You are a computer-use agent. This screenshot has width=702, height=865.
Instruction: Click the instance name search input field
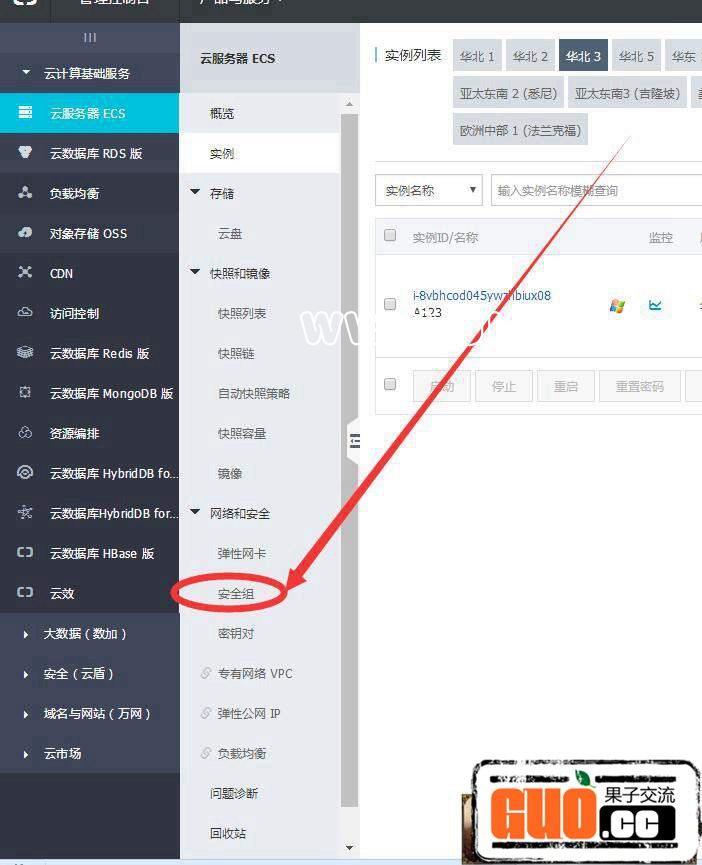click(x=595, y=190)
